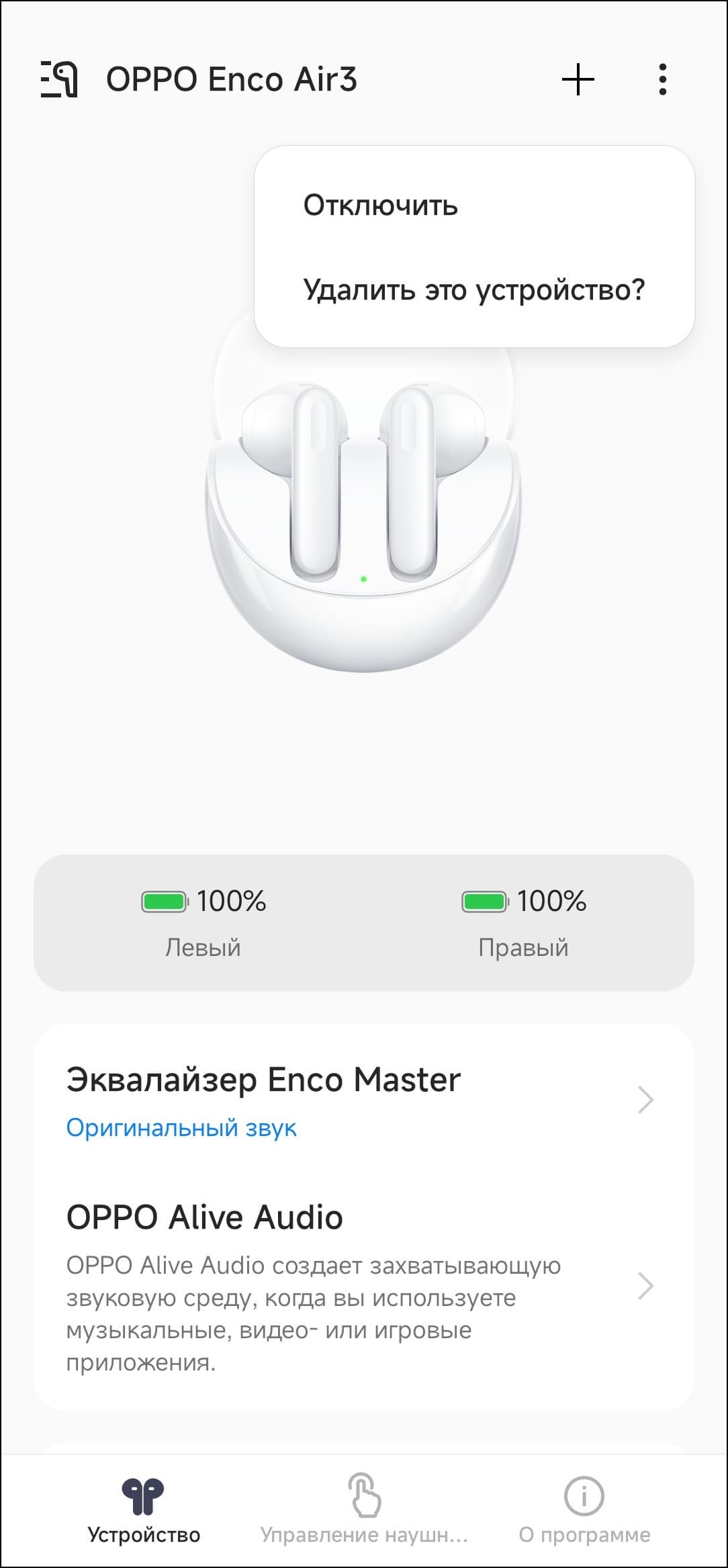Tap the plus icon to add device

(578, 79)
